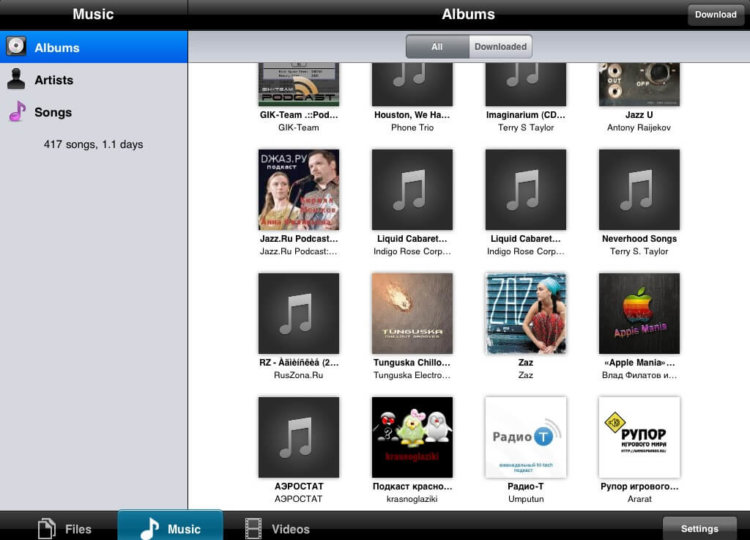Click the 'Jazz U' album title
Screen dimensions: 750x540
(x=639, y=115)
